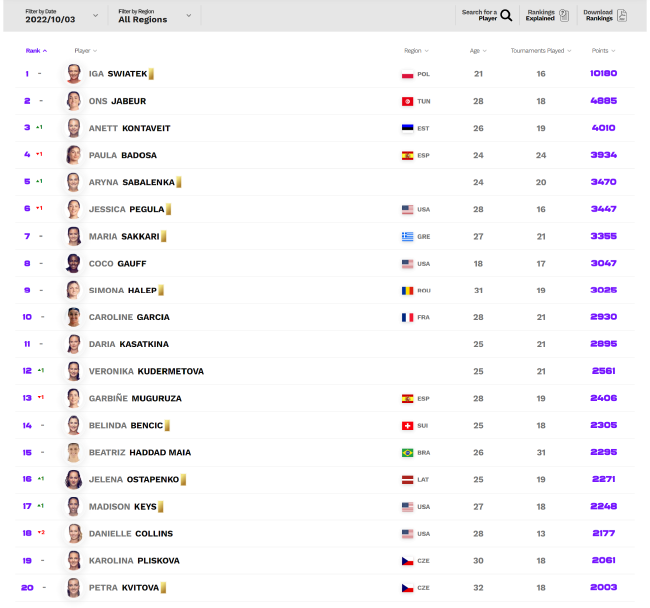Click the Search for a Player magnifier icon
This screenshot has width=650, height=608.
[x=506, y=15]
